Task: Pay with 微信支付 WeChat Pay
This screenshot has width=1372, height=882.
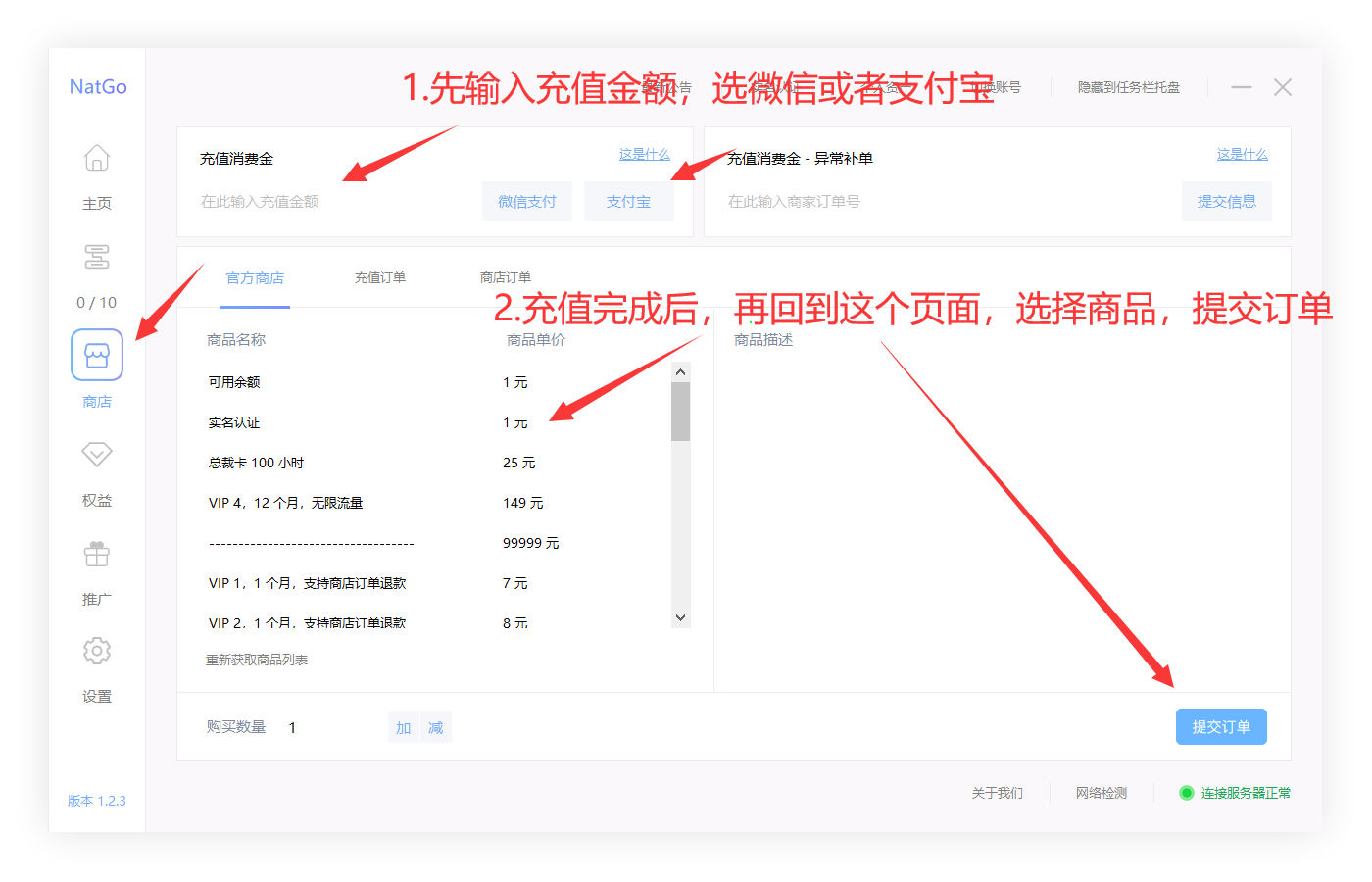Action: click(x=527, y=200)
